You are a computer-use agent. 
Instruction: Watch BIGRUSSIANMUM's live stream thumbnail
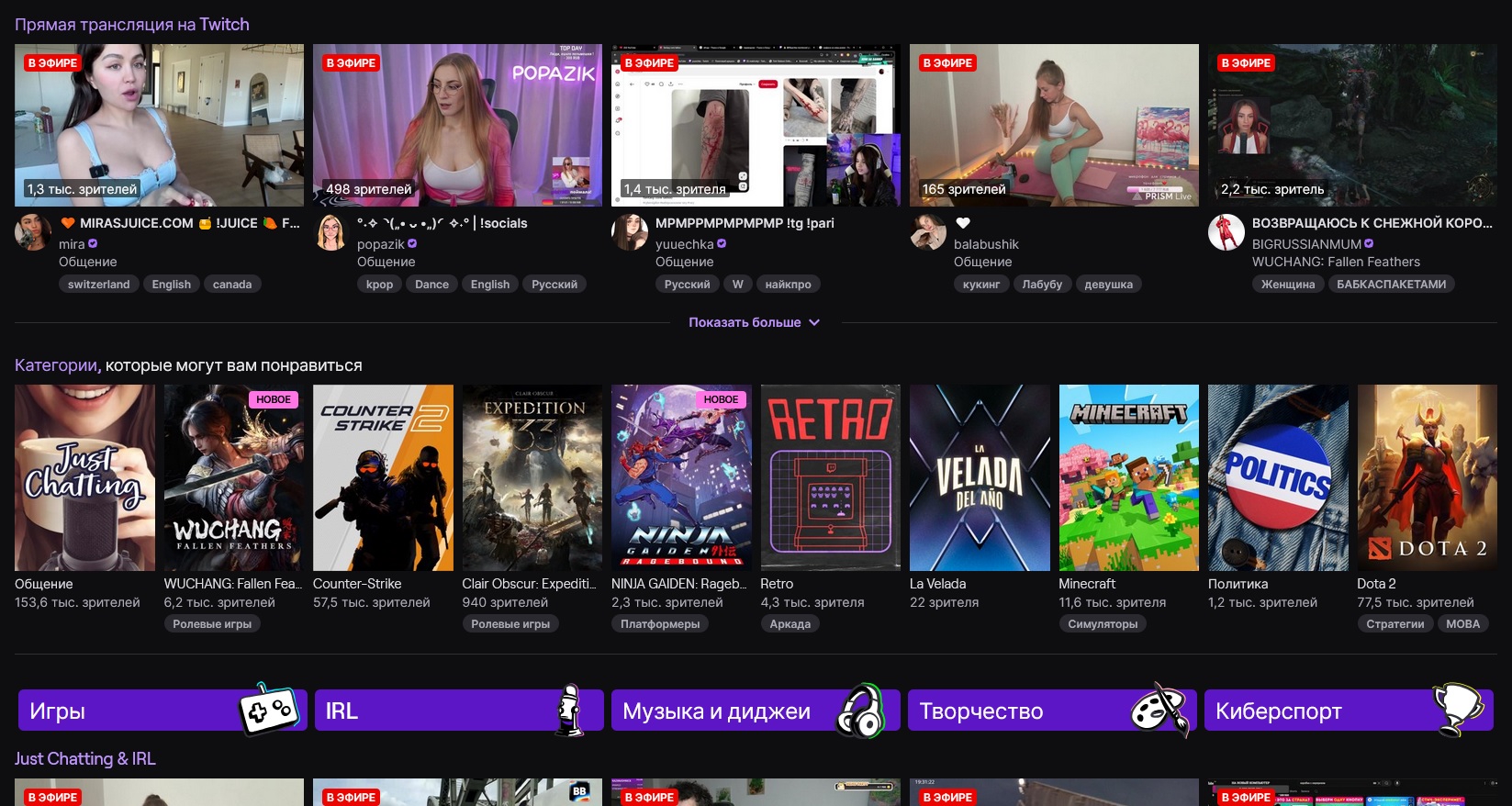[x=1352, y=125]
